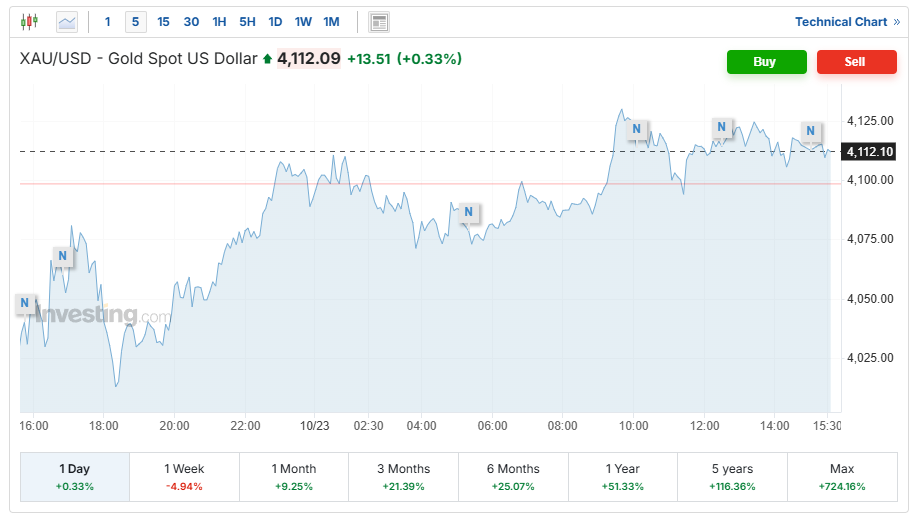Click the news marker near 05:00
Viewport: 918px width, 525px height.
tap(467, 213)
